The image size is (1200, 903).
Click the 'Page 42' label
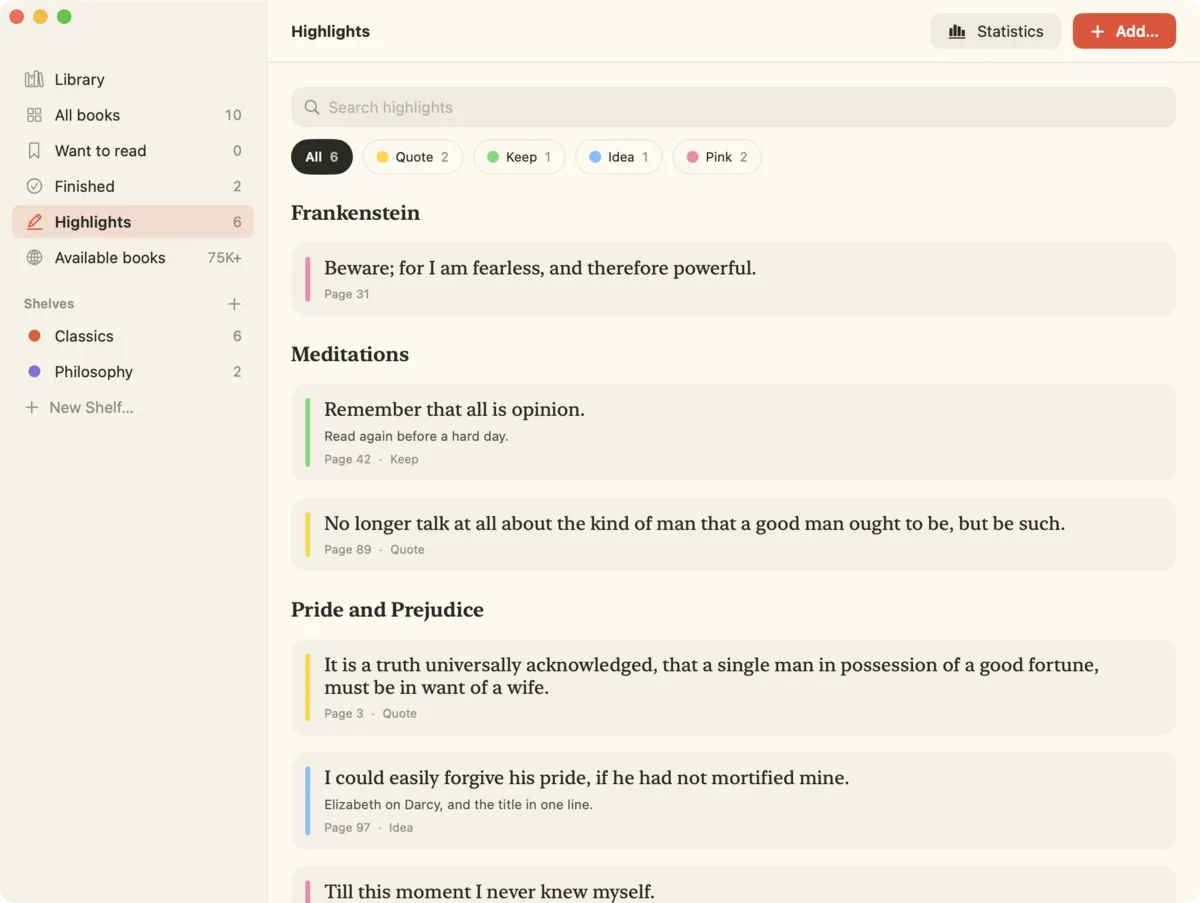click(347, 459)
